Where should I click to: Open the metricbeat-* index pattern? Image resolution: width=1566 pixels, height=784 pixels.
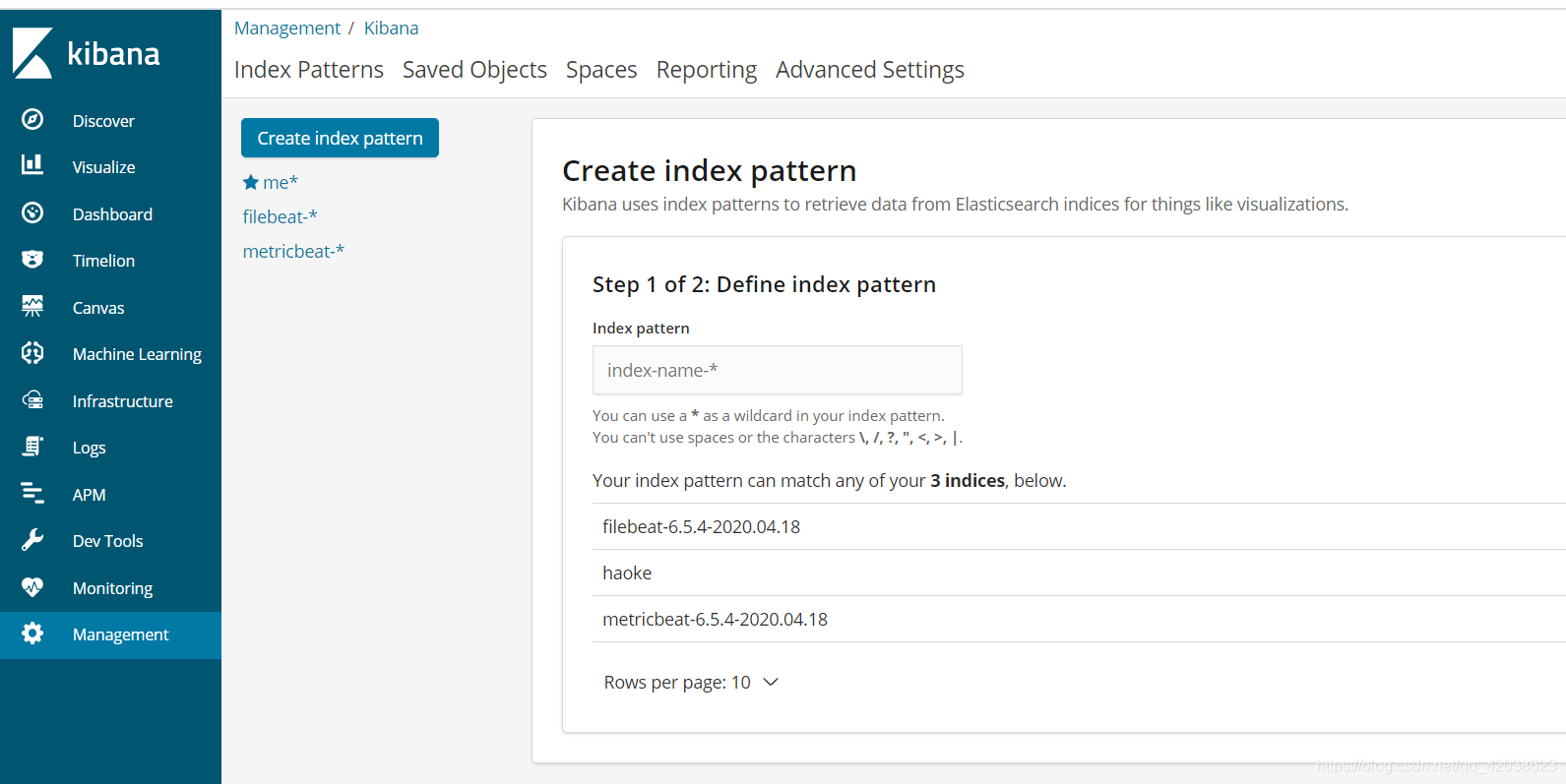click(x=293, y=251)
